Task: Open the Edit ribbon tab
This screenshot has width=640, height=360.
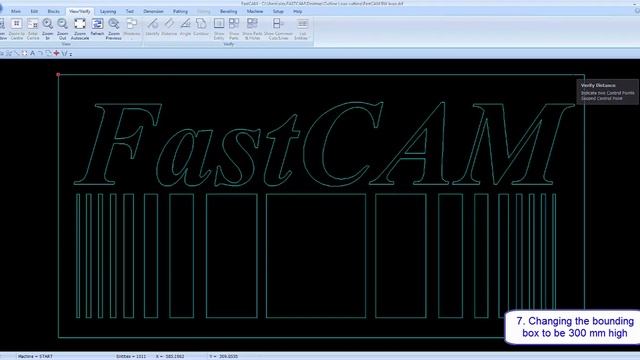Action: 34,11
